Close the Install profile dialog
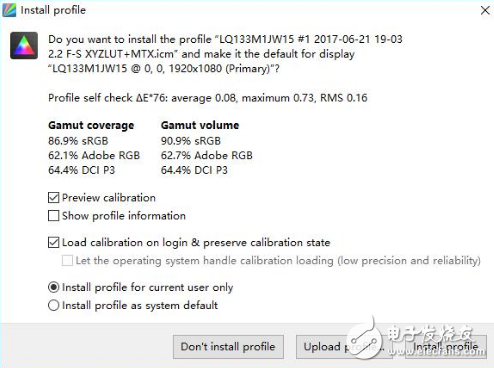The image size is (494, 368). pos(485,10)
